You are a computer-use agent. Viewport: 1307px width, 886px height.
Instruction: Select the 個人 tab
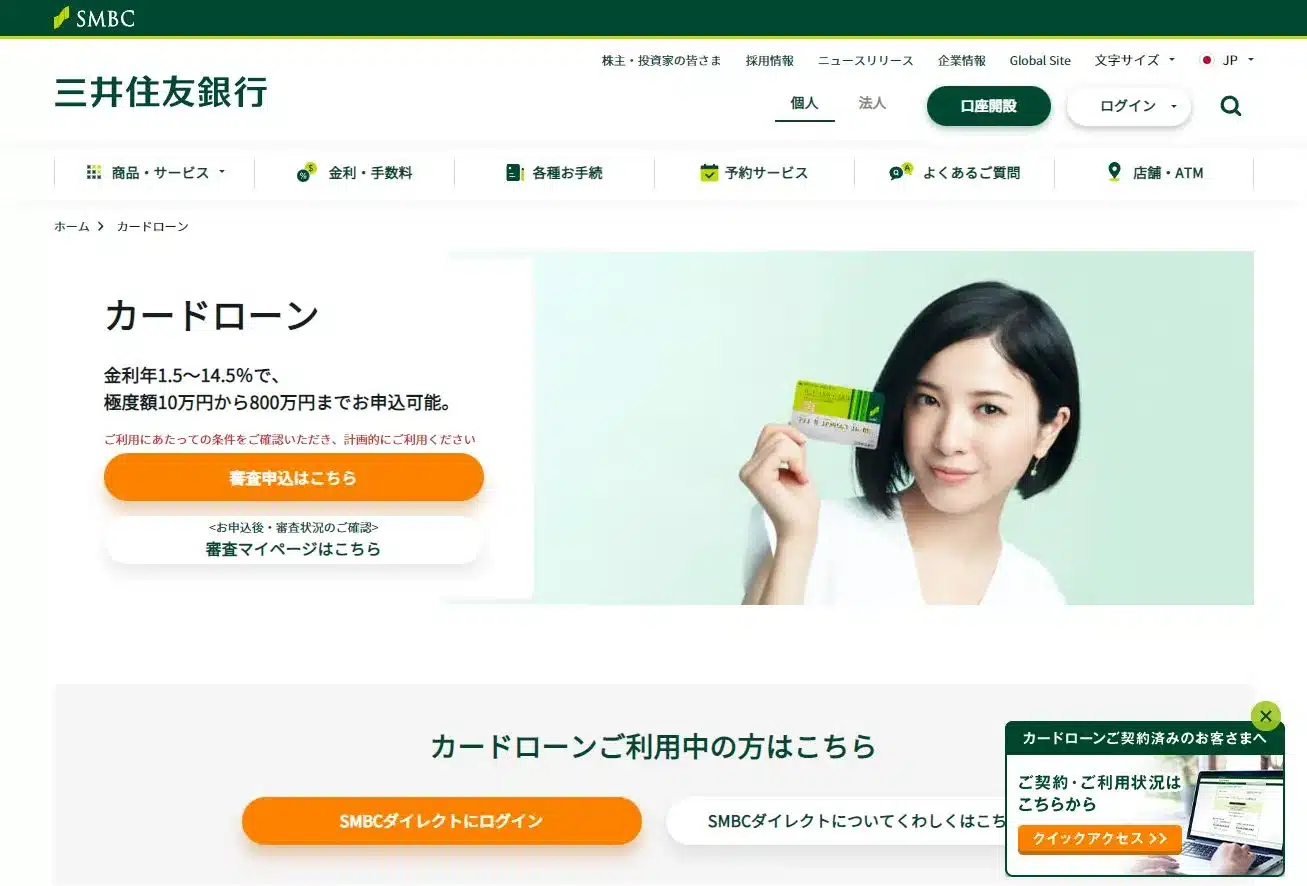(x=804, y=103)
